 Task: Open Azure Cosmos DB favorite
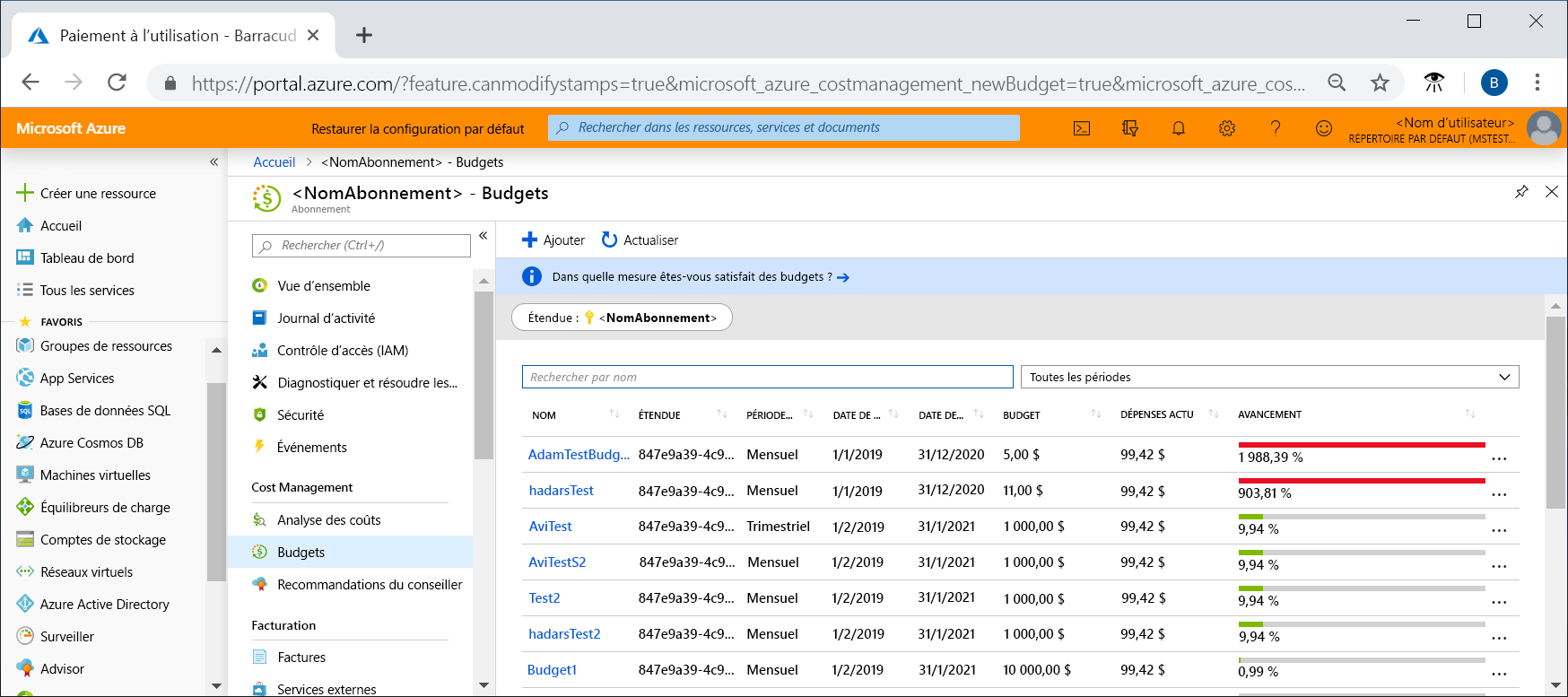tap(80, 442)
